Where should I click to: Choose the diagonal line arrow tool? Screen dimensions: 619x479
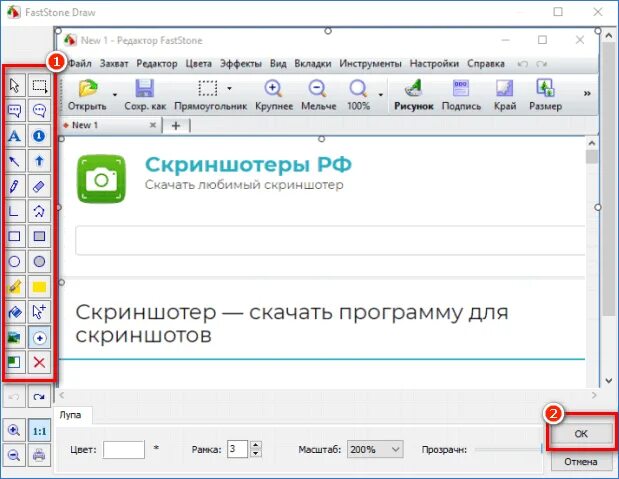(15, 161)
